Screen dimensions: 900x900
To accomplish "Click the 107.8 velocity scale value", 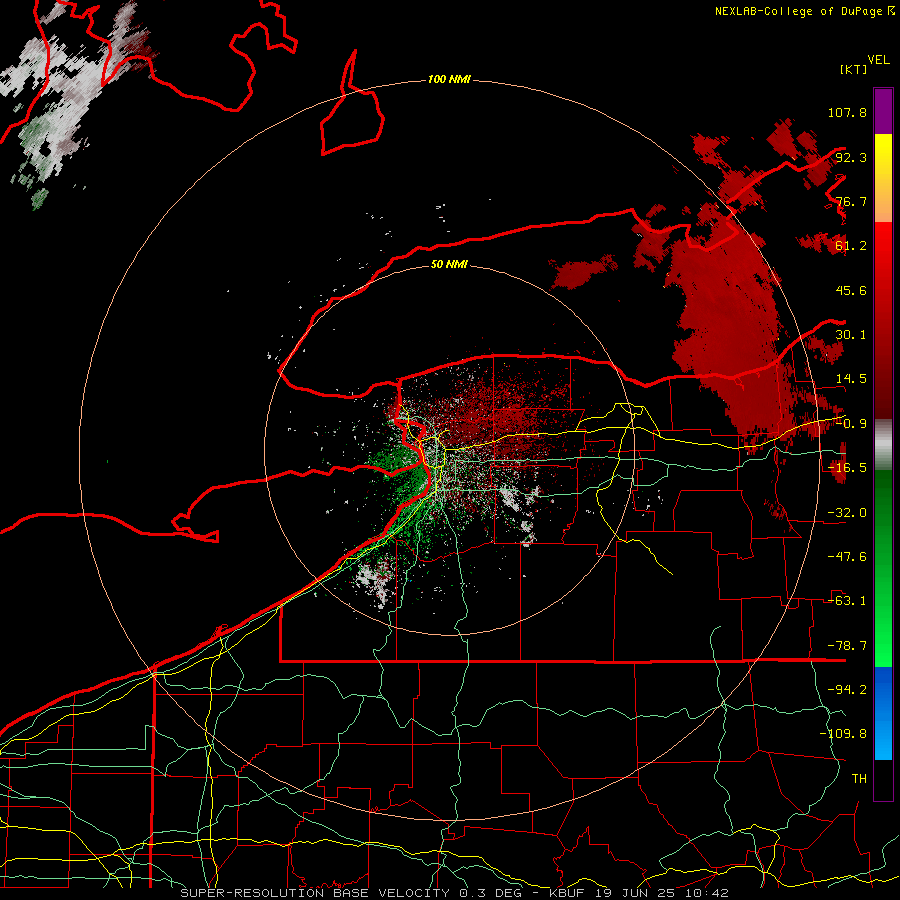I will pyautogui.click(x=847, y=112).
